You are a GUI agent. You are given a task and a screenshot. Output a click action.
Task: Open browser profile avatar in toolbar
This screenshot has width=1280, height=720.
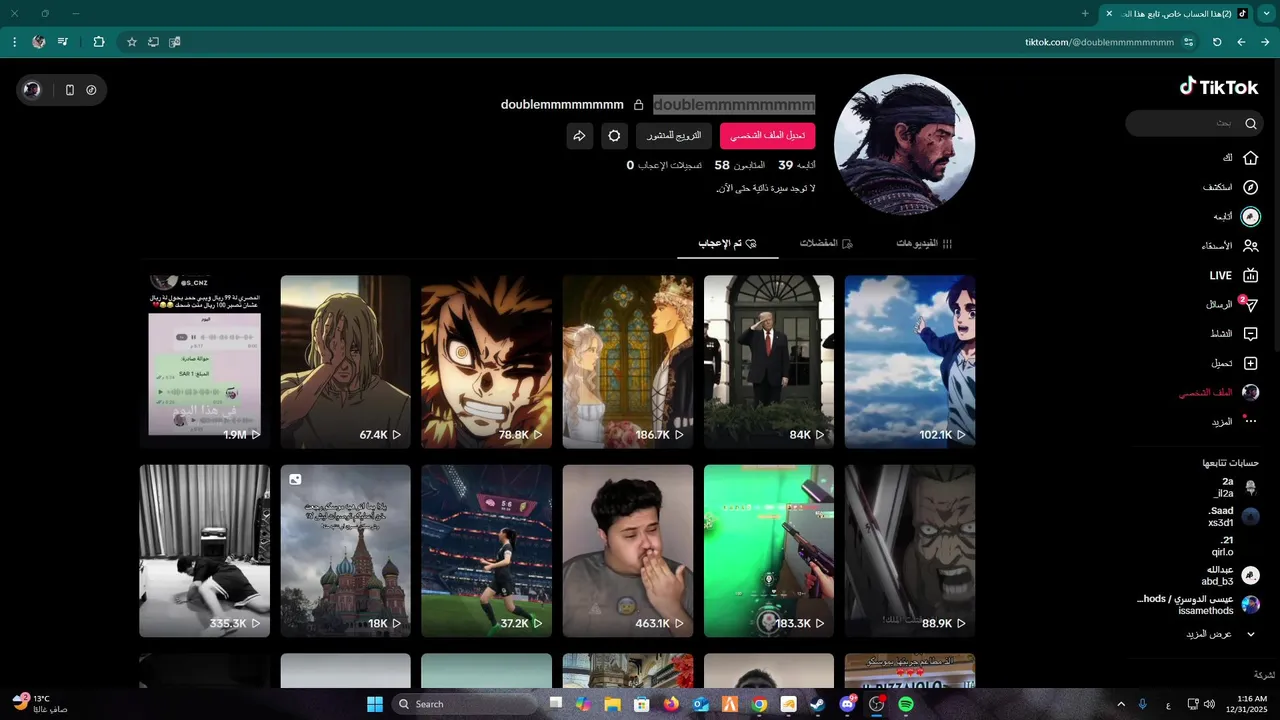coord(39,42)
